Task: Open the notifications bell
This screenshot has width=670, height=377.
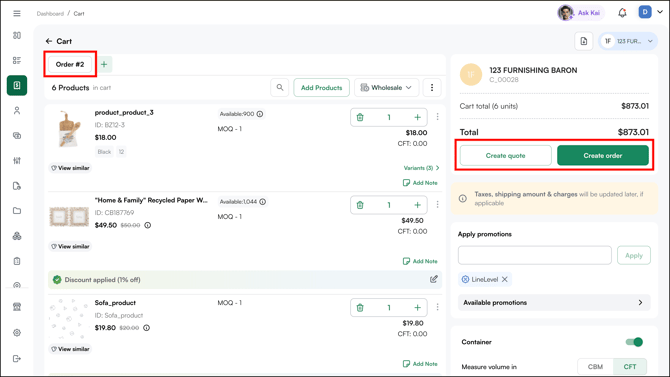Action: coord(622,13)
